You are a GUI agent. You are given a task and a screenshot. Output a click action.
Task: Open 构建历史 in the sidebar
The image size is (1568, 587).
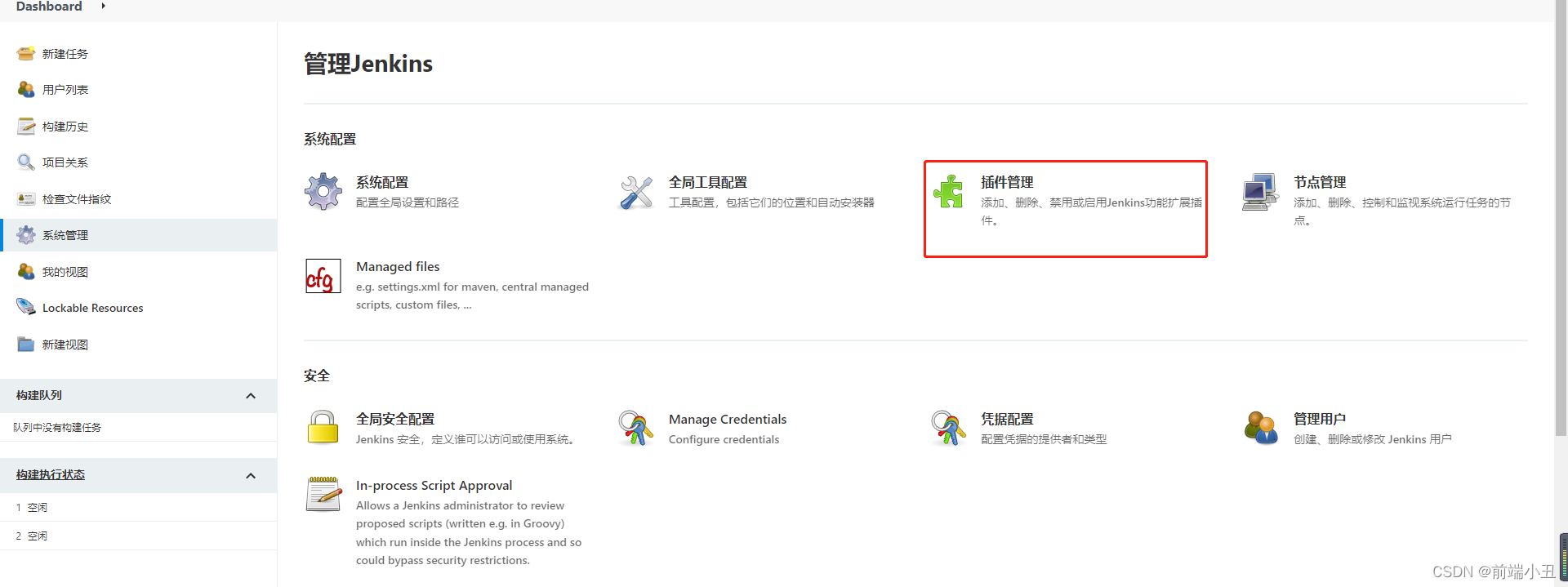click(65, 127)
